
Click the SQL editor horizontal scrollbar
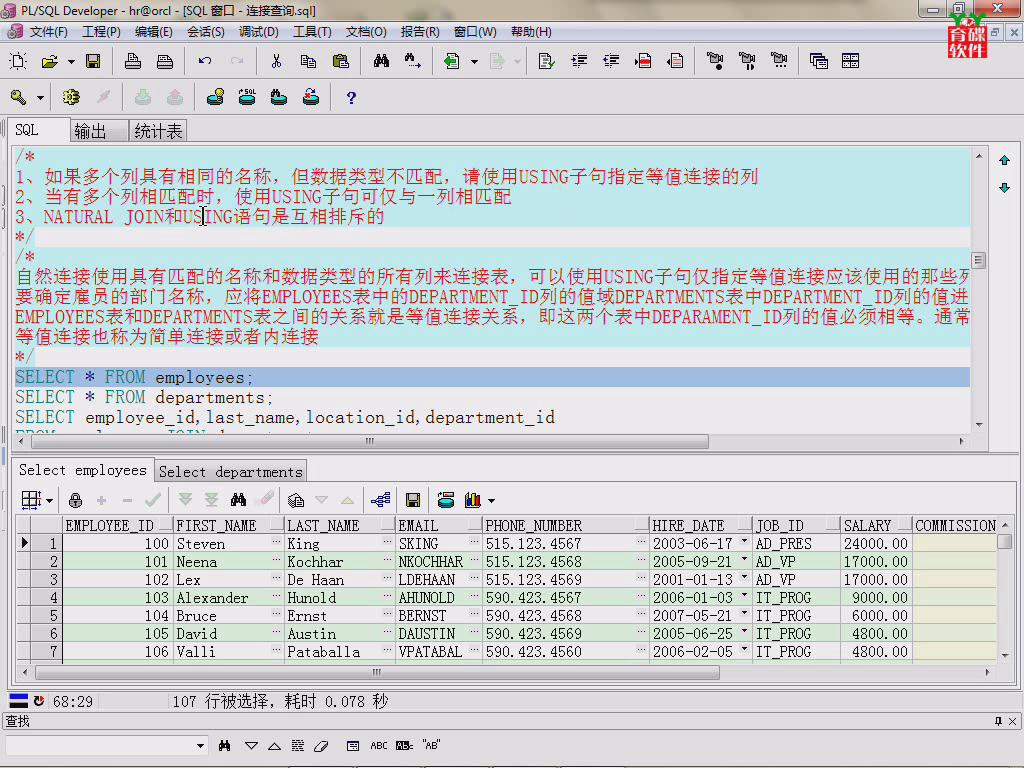point(370,441)
